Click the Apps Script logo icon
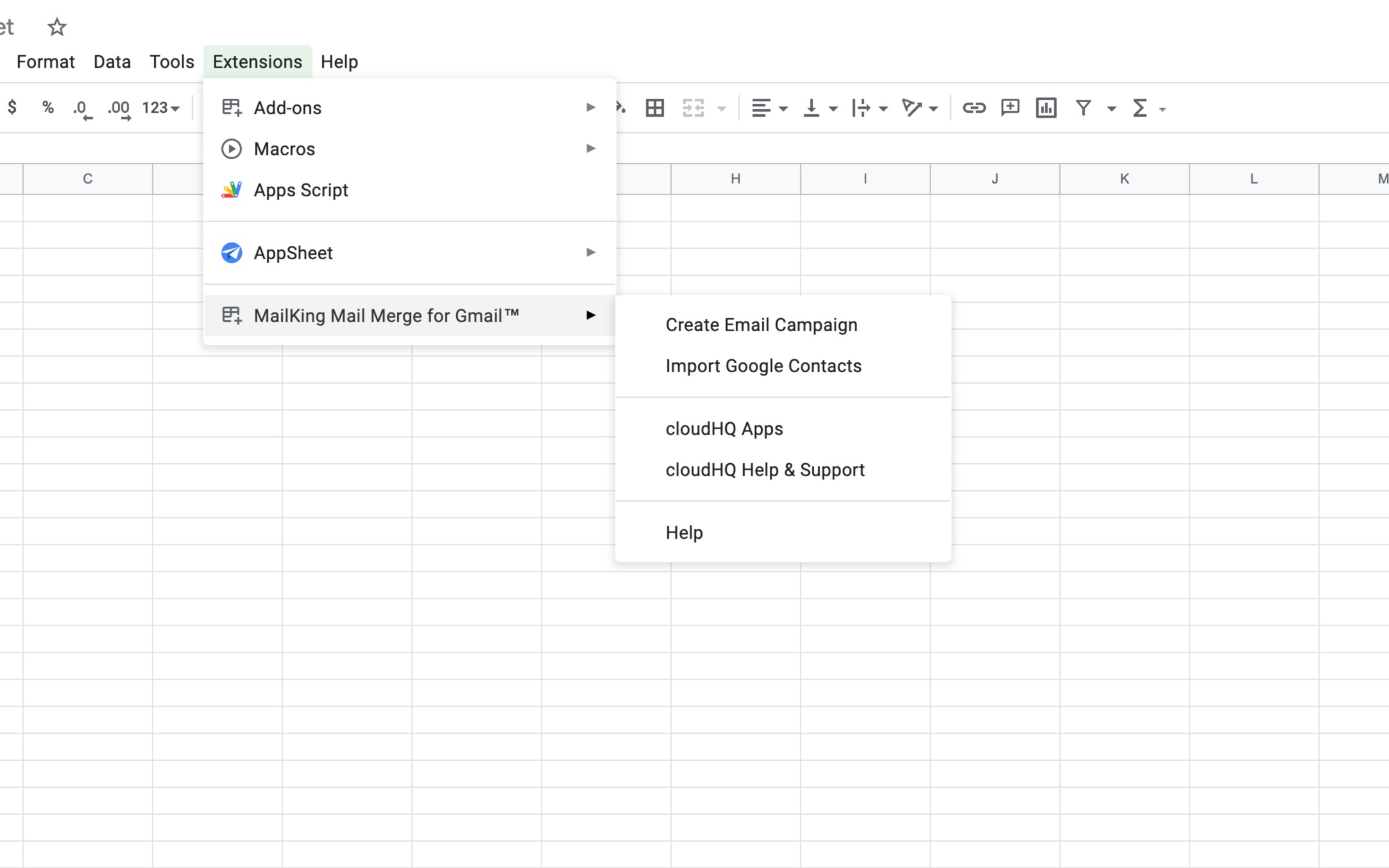Image resolution: width=1389 pixels, height=868 pixels. 232,190
